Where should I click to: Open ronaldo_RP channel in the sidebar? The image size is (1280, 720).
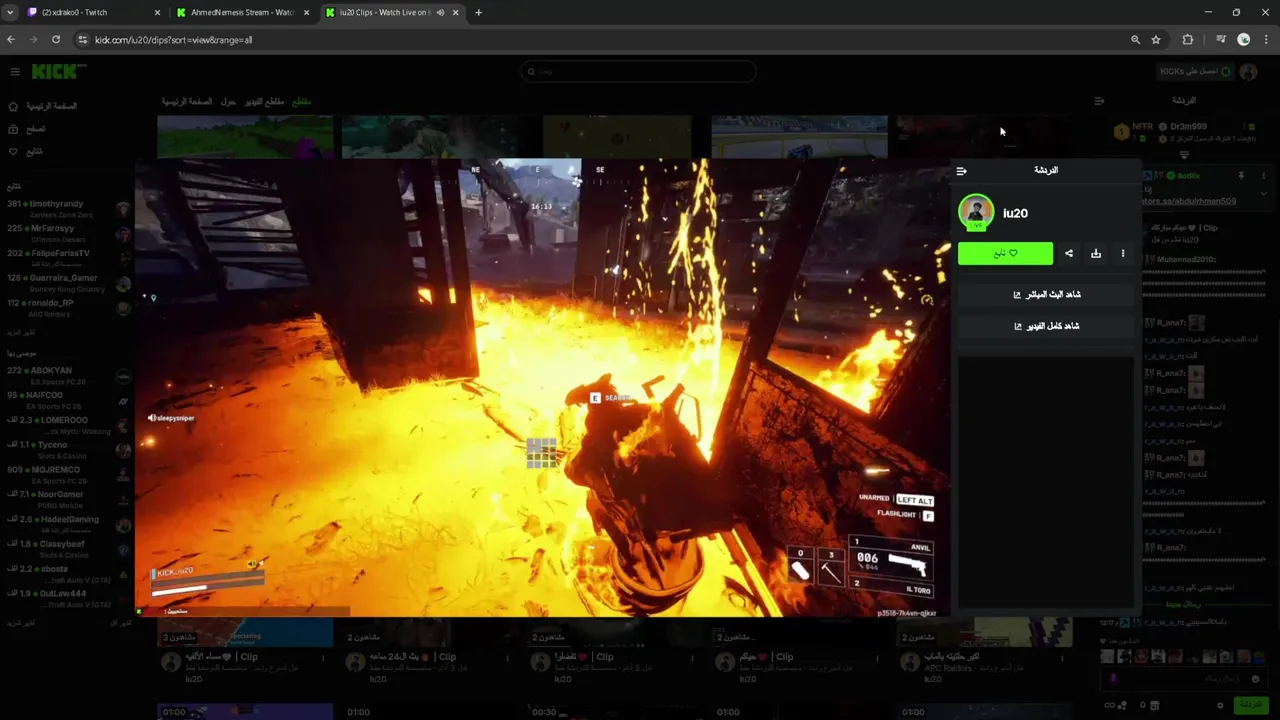point(68,308)
